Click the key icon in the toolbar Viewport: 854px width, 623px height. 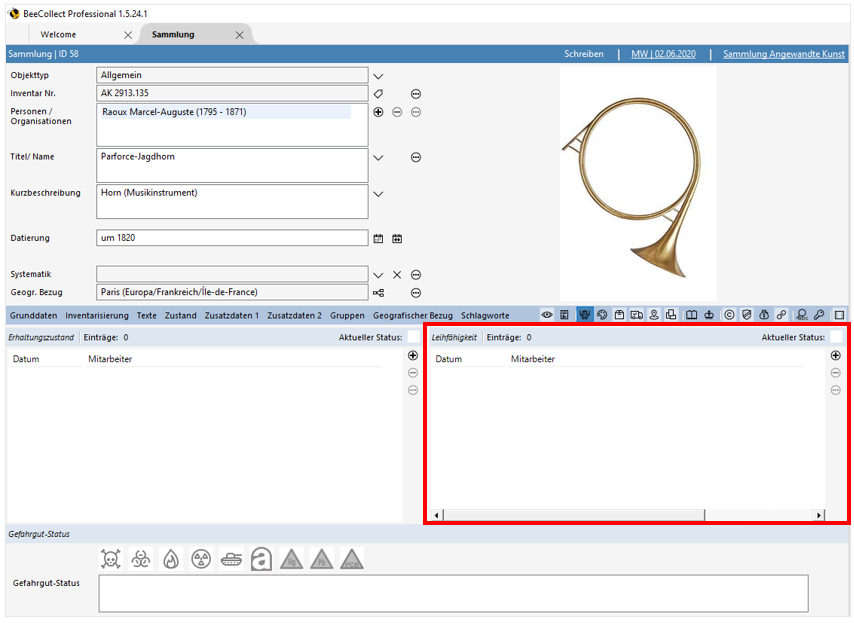pyautogui.click(x=819, y=315)
